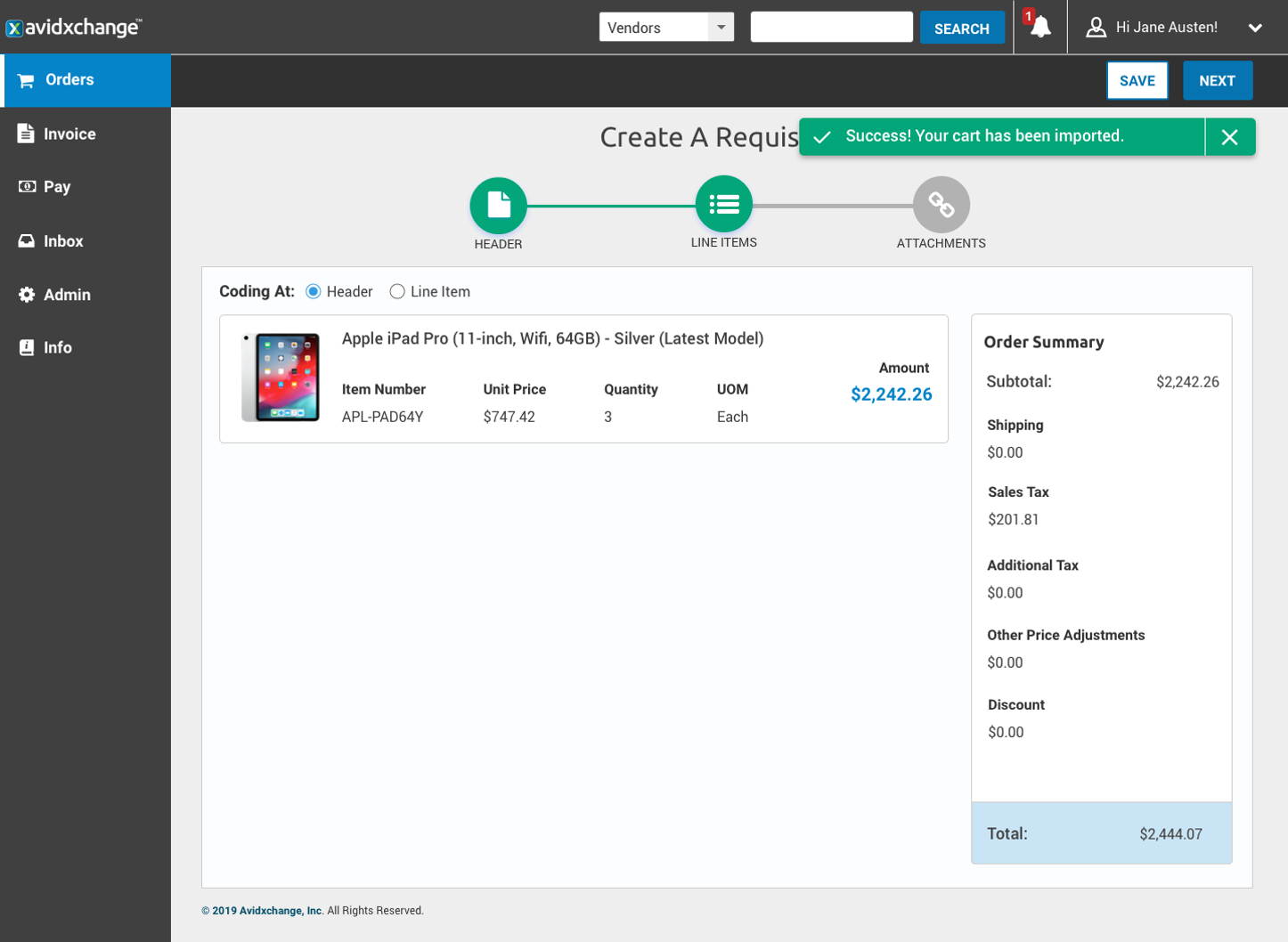Open the Vendors search dropdown

tap(666, 27)
